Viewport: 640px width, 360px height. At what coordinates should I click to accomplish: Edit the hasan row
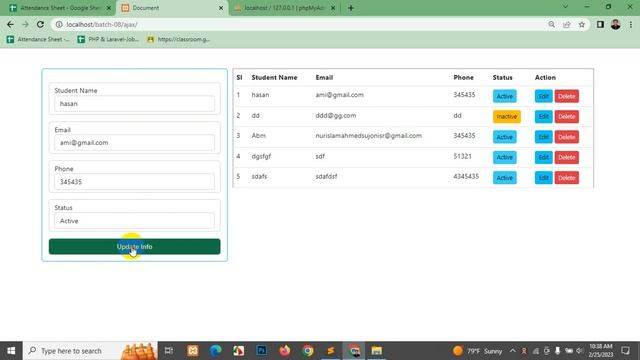pos(544,96)
